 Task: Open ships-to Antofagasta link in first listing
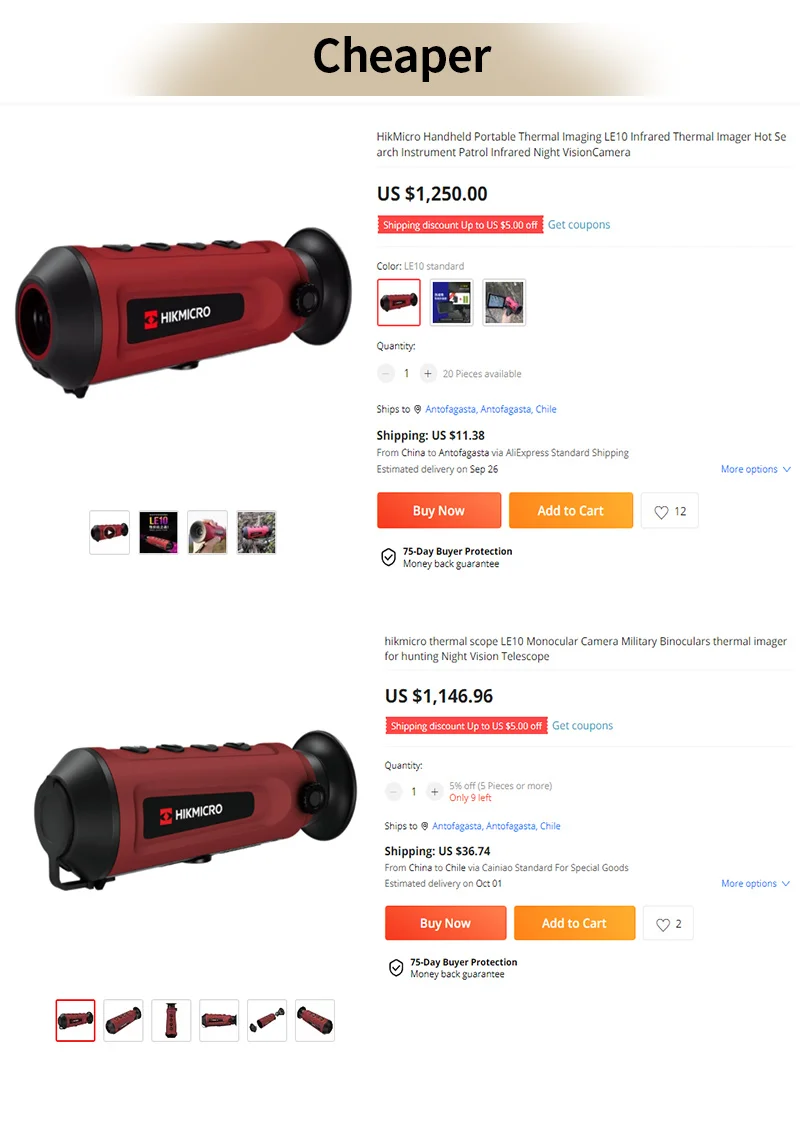coord(491,410)
